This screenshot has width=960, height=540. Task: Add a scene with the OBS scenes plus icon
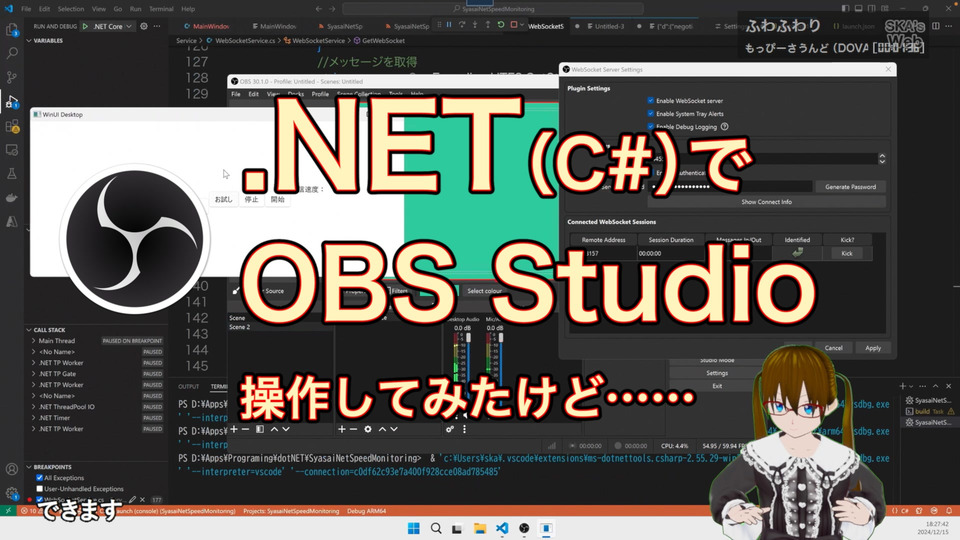[233, 429]
